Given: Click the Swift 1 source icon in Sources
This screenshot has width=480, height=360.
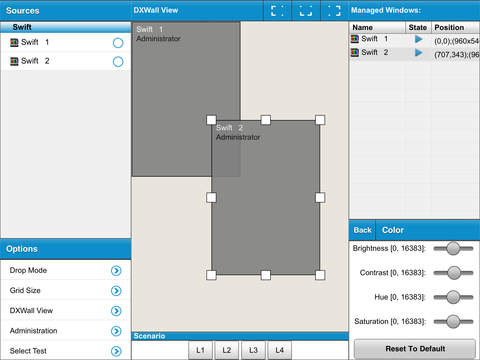Looking at the screenshot, I should (14, 42).
